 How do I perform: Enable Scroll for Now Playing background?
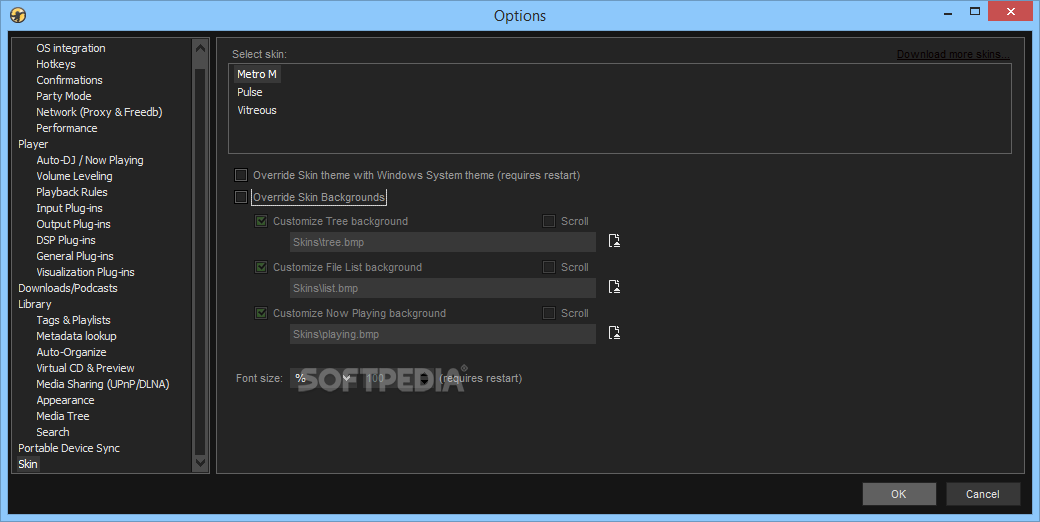pyautogui.click(x=549, y=312)
